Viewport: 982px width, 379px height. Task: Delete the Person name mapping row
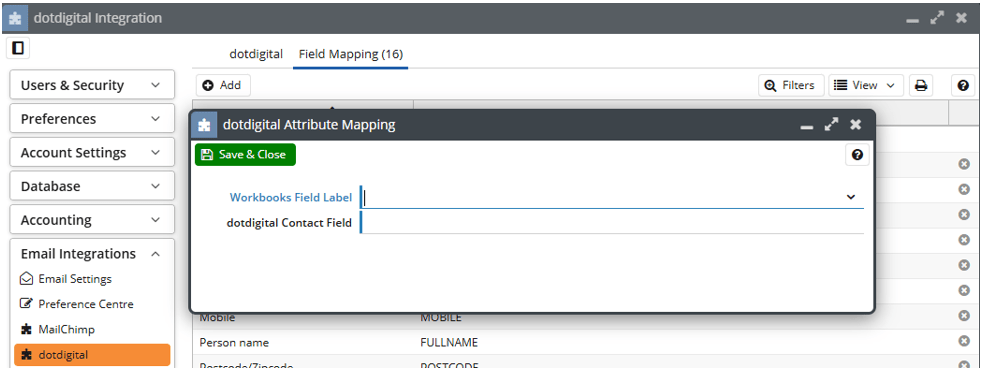[964, 341]
